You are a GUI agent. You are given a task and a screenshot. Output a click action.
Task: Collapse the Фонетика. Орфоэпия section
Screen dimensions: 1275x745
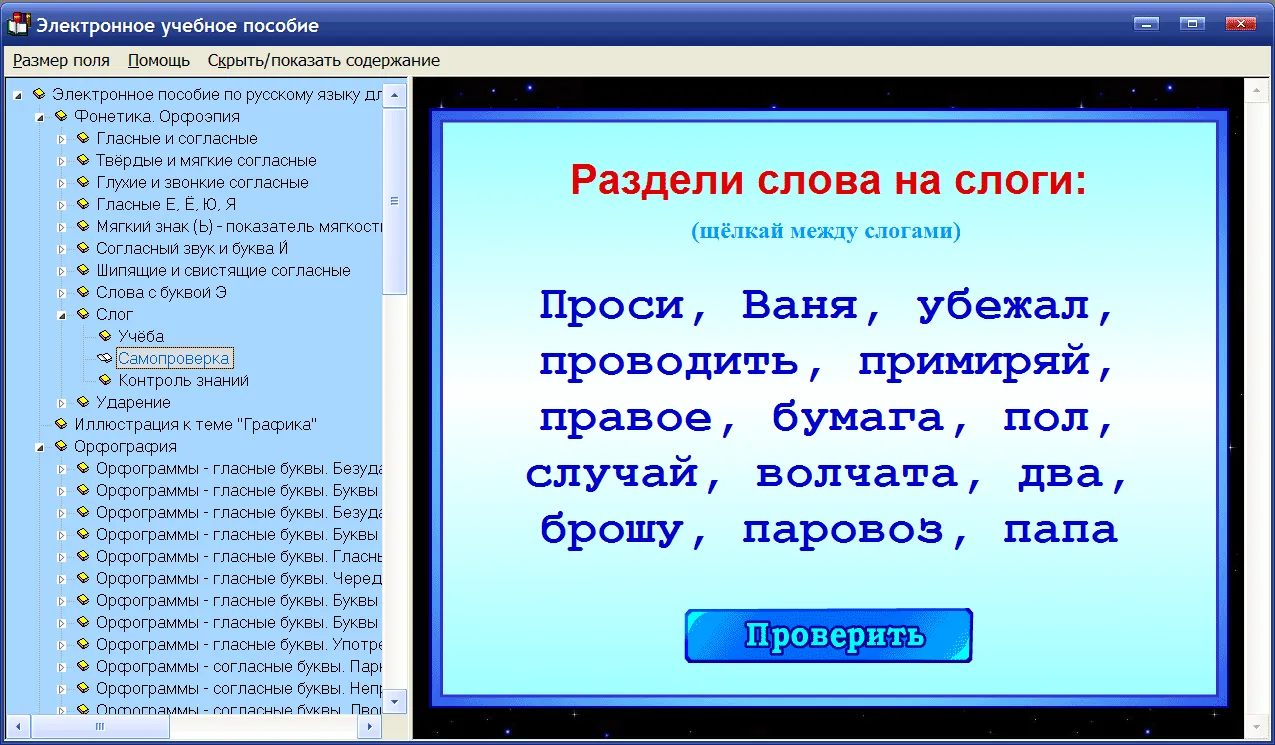(x=40, y=117)
